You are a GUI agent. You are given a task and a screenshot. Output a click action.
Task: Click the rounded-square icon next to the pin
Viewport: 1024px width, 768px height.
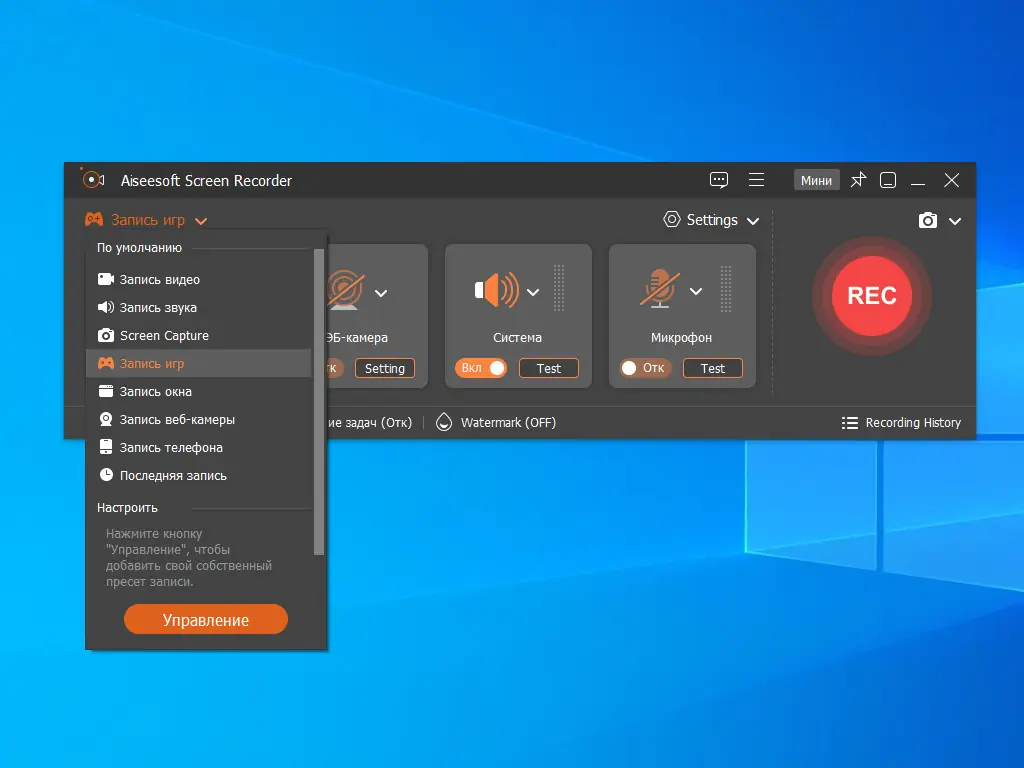888,180
